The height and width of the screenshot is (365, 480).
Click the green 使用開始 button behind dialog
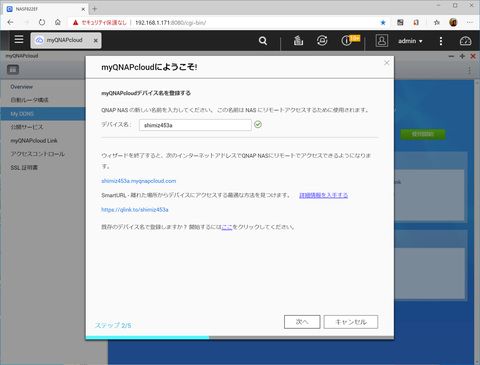click(423, 134)
